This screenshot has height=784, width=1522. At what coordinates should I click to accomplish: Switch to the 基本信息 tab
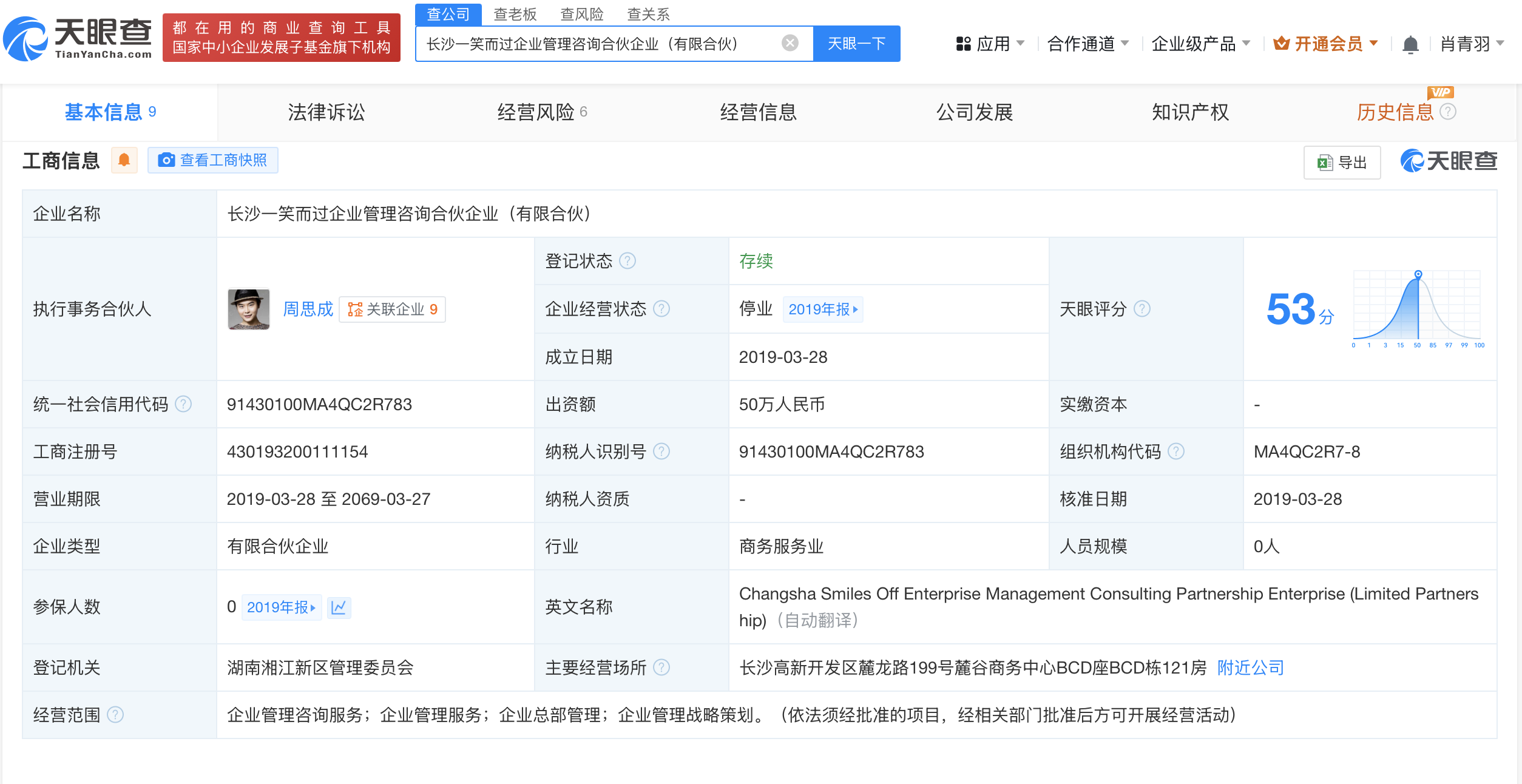[x=110, y=112]
